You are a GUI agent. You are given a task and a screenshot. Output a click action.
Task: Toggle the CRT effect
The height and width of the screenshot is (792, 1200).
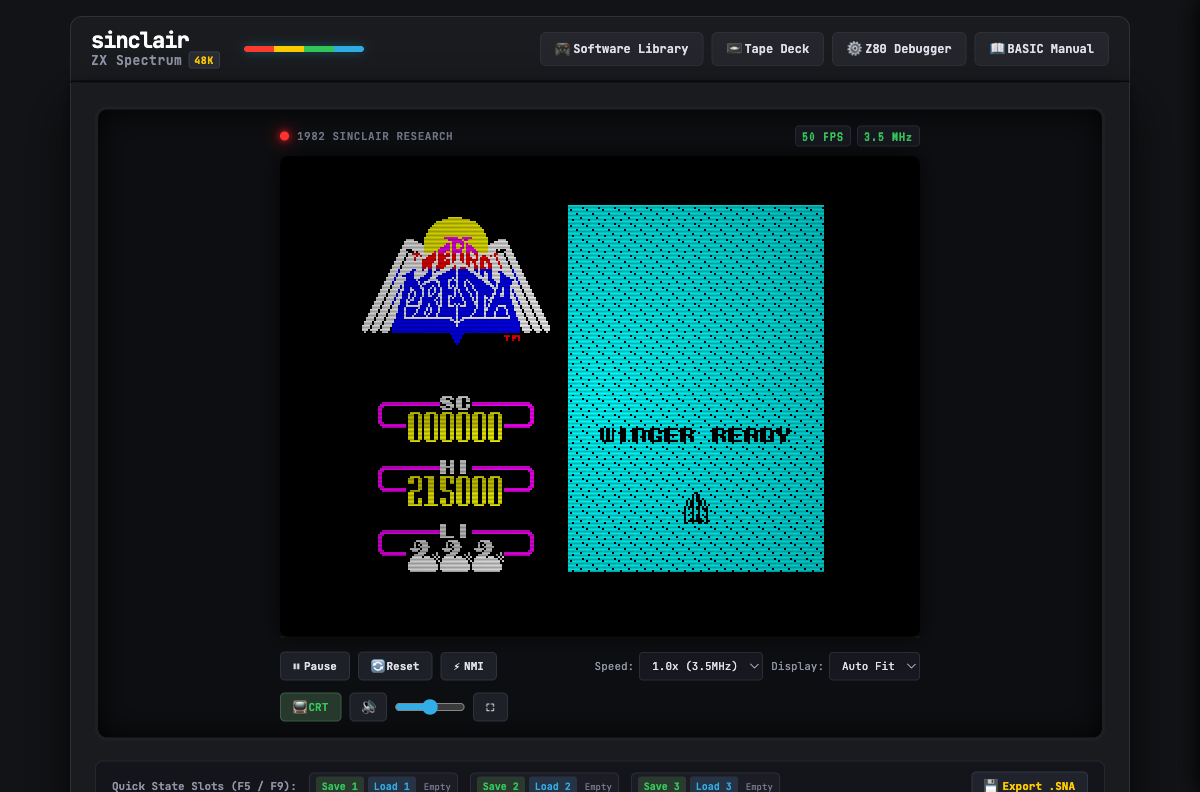click(x=310, y=707)
